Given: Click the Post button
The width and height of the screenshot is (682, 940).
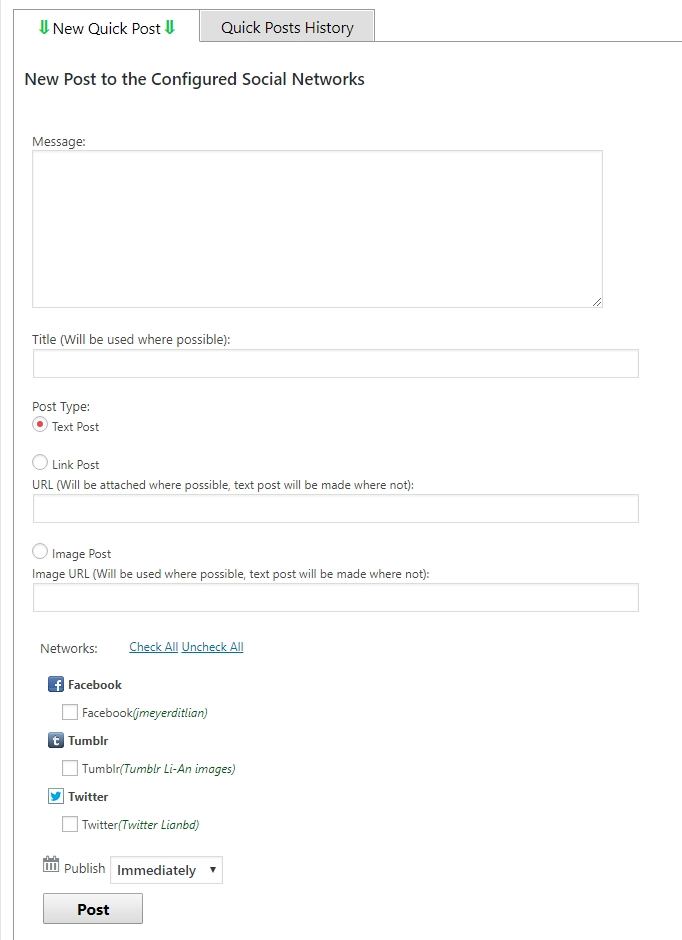Looking at the screenshot, I should pyautogui.click(x=93, y=909).
